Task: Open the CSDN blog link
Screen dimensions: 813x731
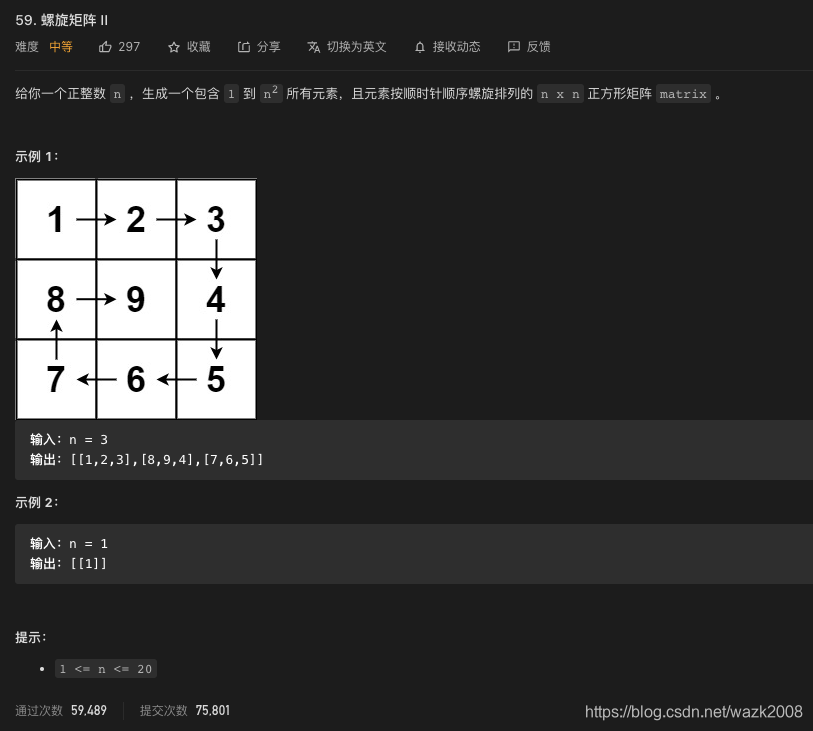Action: tap(694, 712)
